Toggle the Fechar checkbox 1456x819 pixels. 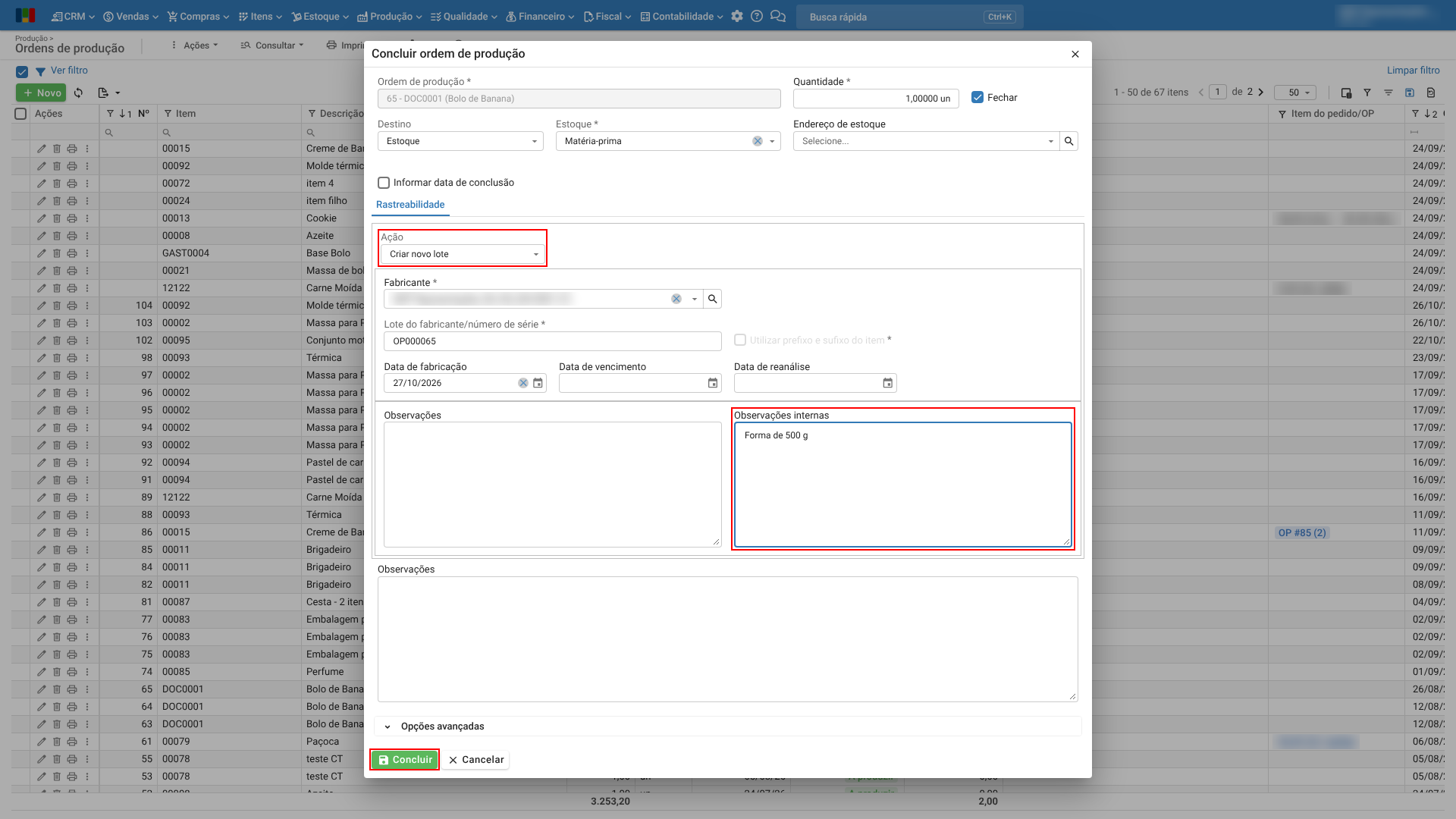[977, 97]
